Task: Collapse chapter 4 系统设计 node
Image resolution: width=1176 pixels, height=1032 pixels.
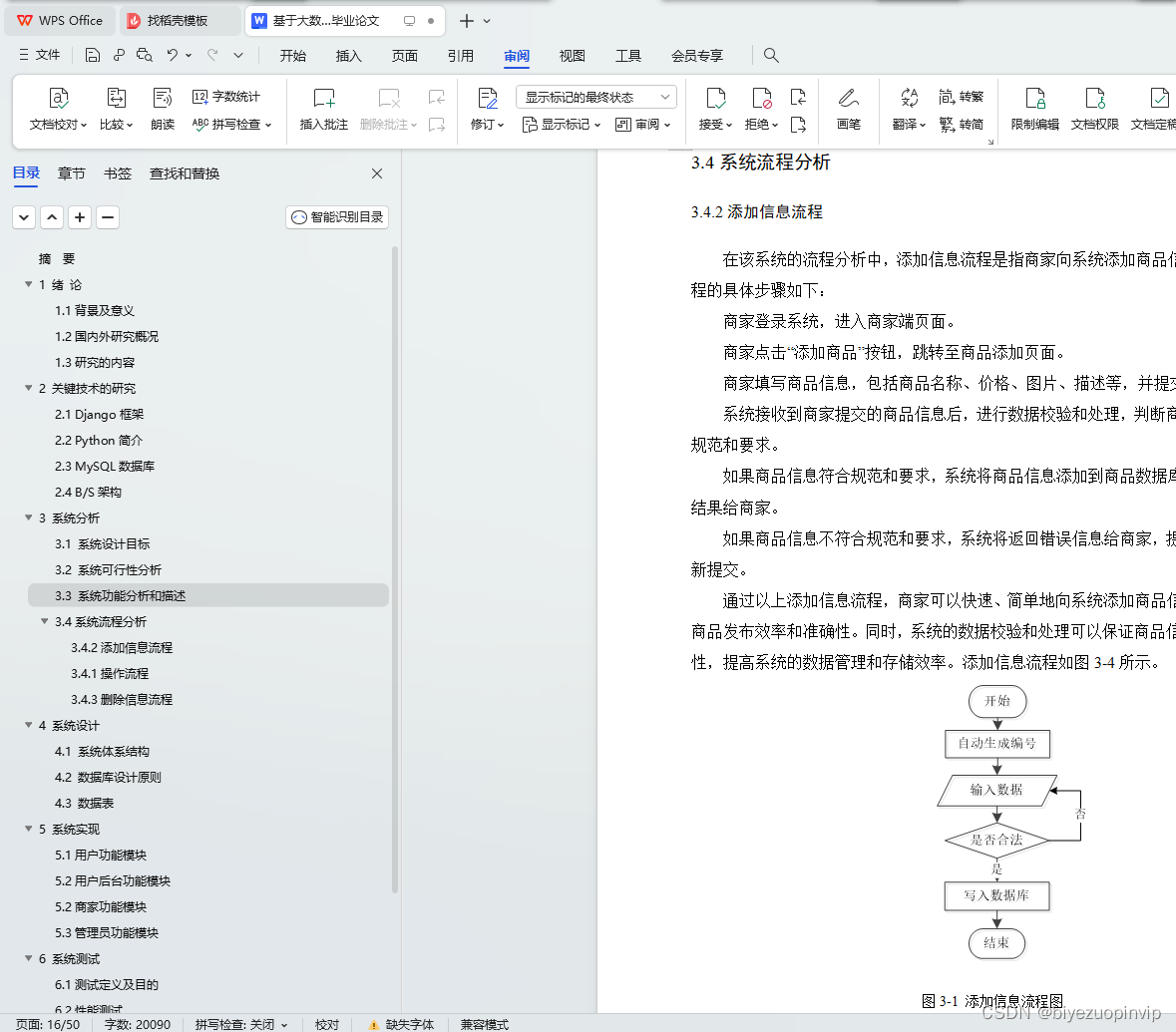Action: [x=29, y=725]
